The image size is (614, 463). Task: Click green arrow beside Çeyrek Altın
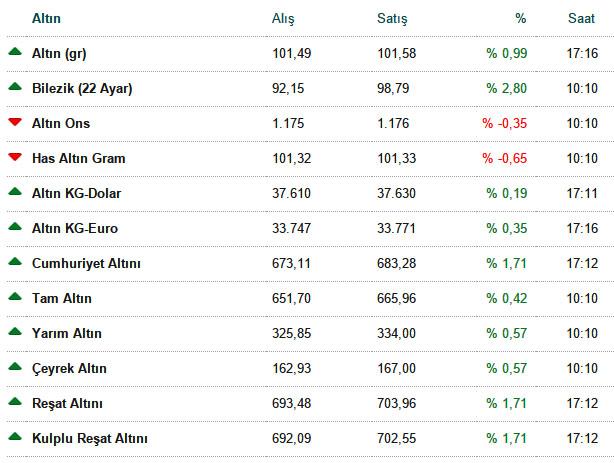[15, 366]
